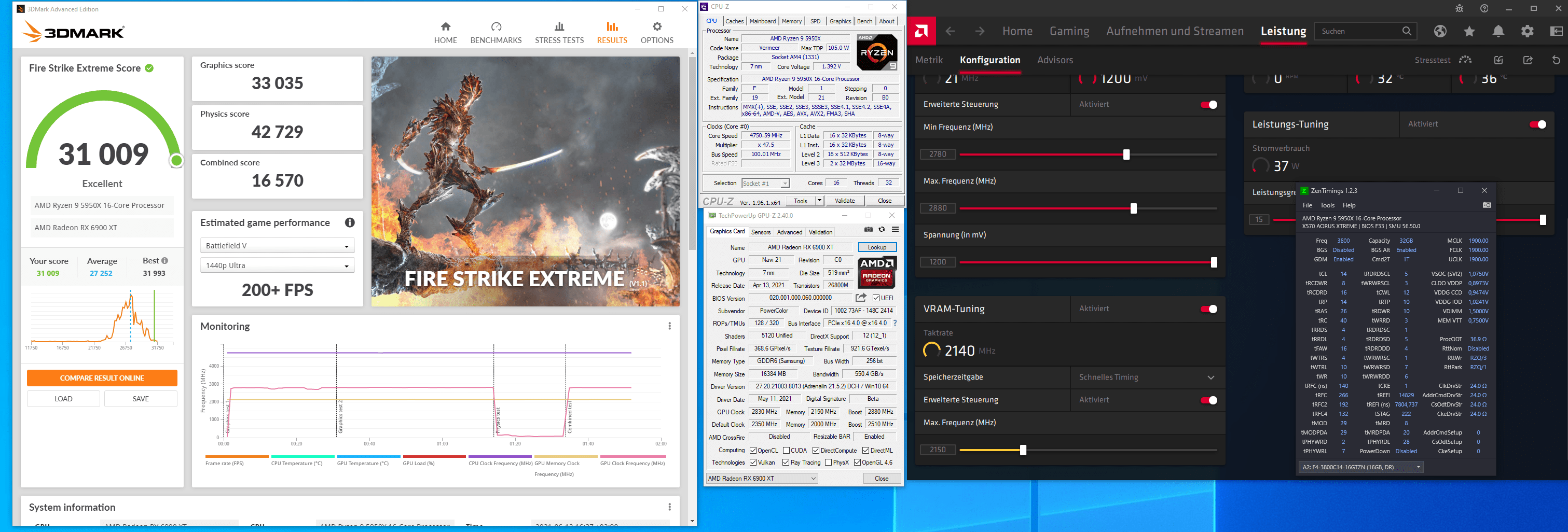
Task: Toggle the Ray Tracing checkbox
Action: [x=785, y=463]
